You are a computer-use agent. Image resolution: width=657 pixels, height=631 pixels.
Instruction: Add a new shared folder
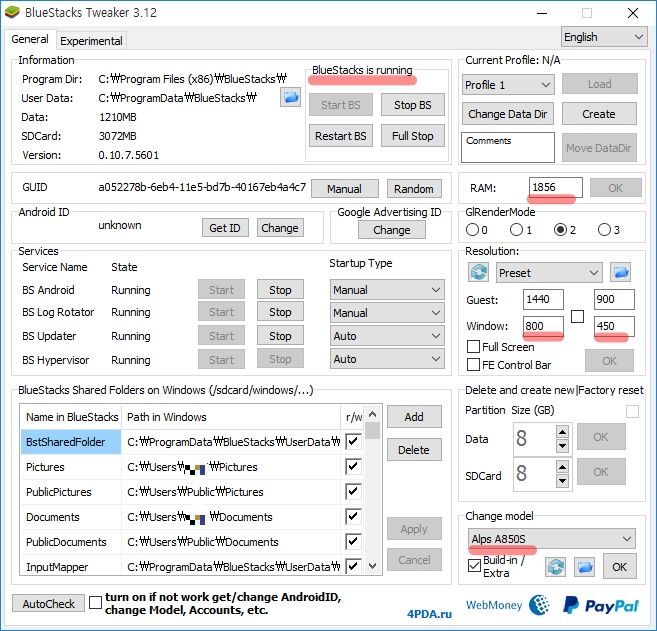414,416
